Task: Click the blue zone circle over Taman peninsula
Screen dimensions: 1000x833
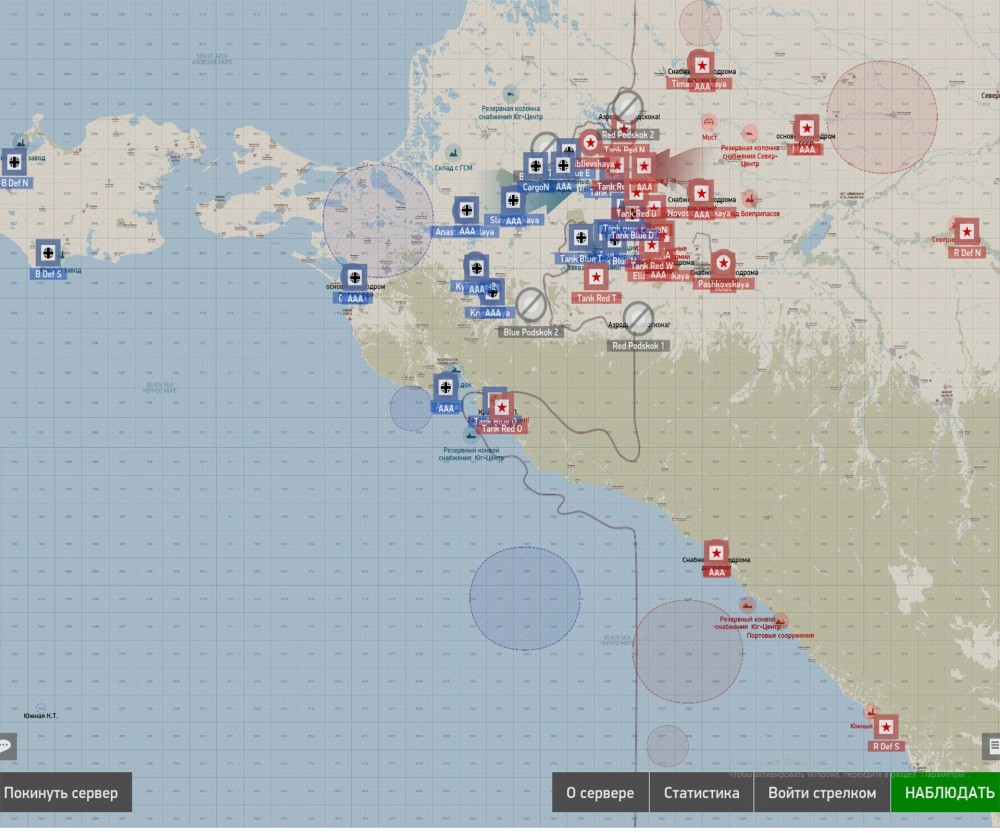Action: pyautogui.click(x=378, y=220)
